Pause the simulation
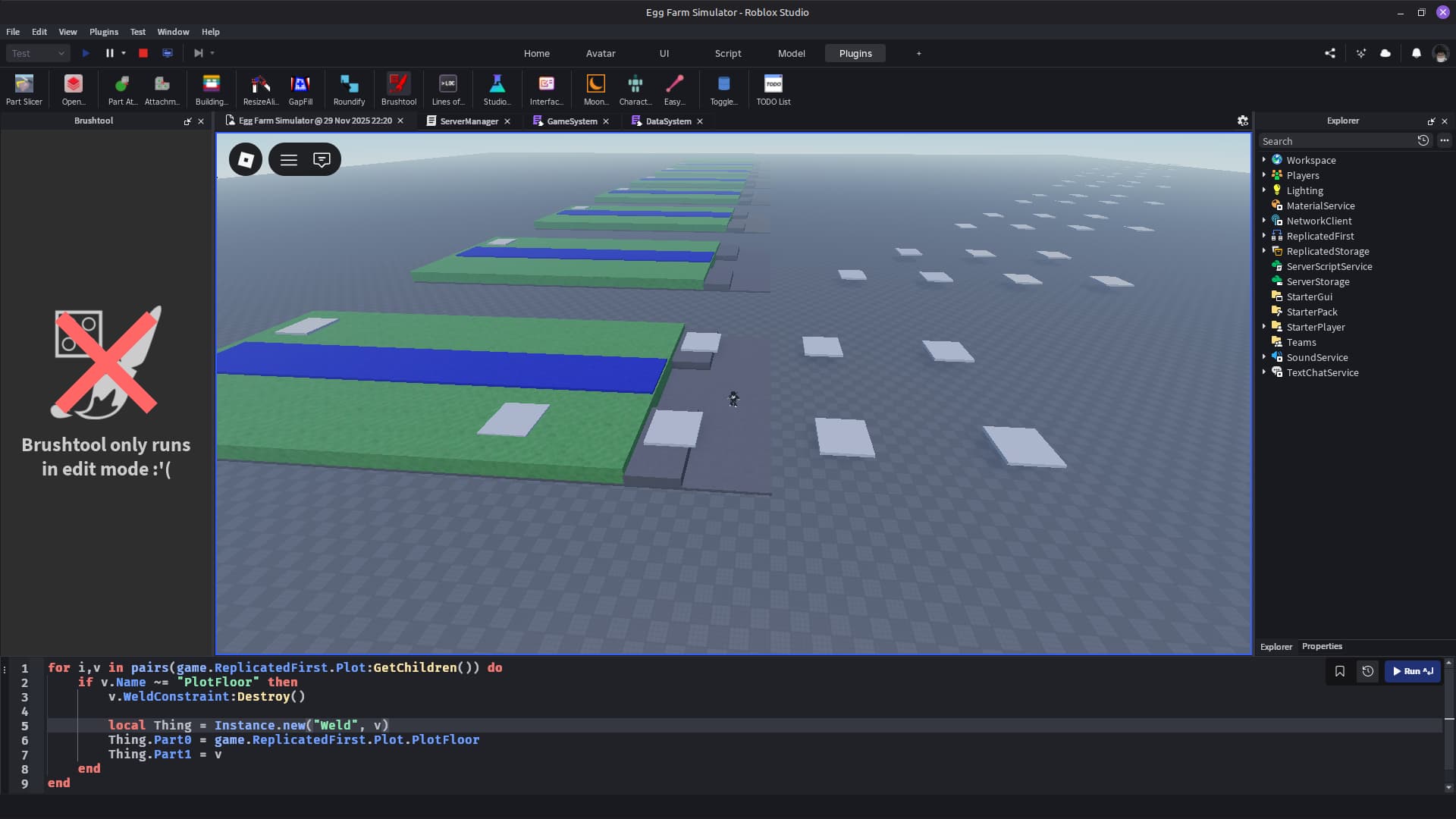 click(x=108, y=53)
